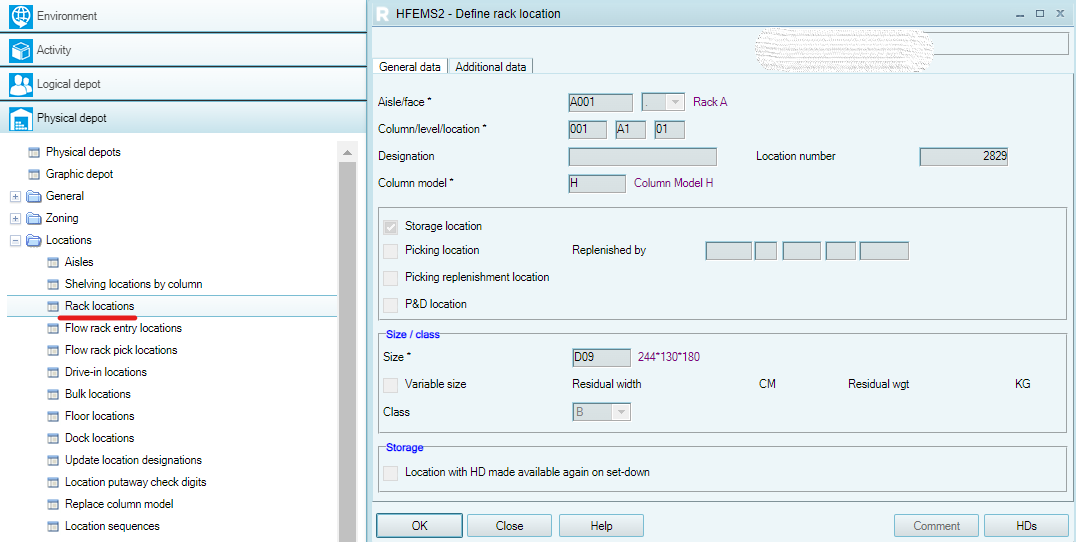Click the Designation input field
The width and height of the screenshot is (1076, 542).
[642, 156]
